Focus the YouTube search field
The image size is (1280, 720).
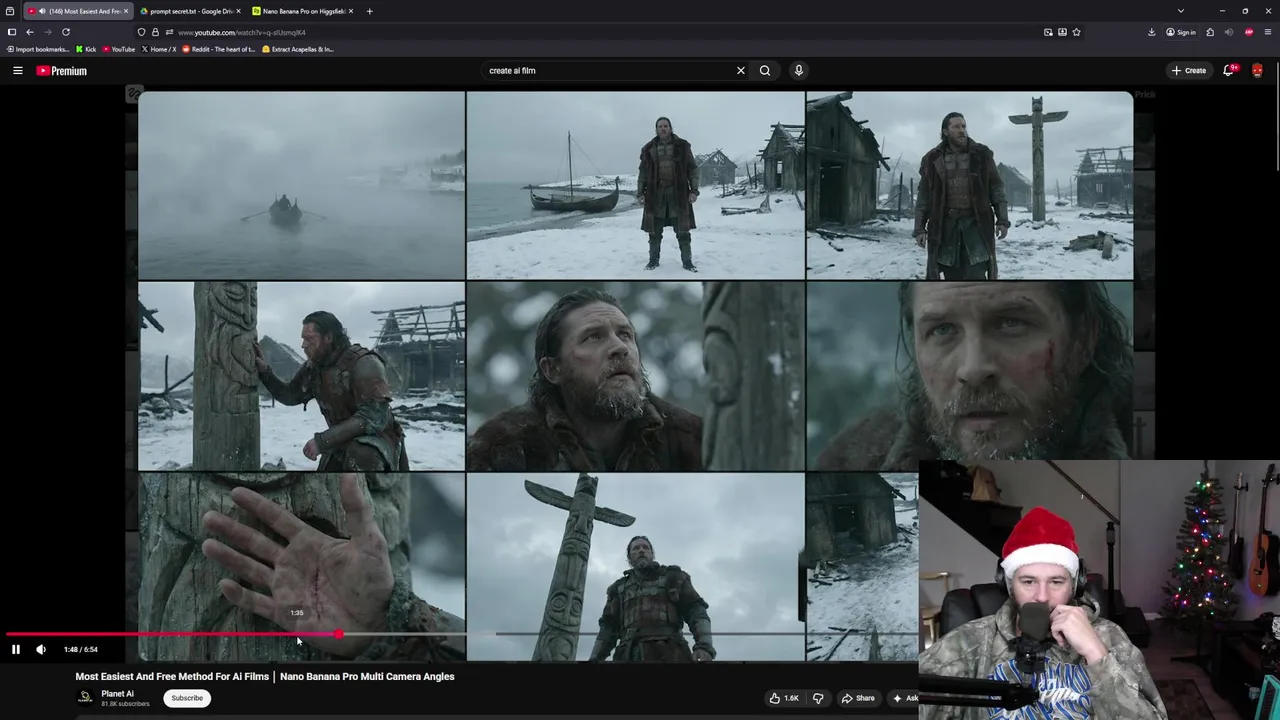pos(607,71)
